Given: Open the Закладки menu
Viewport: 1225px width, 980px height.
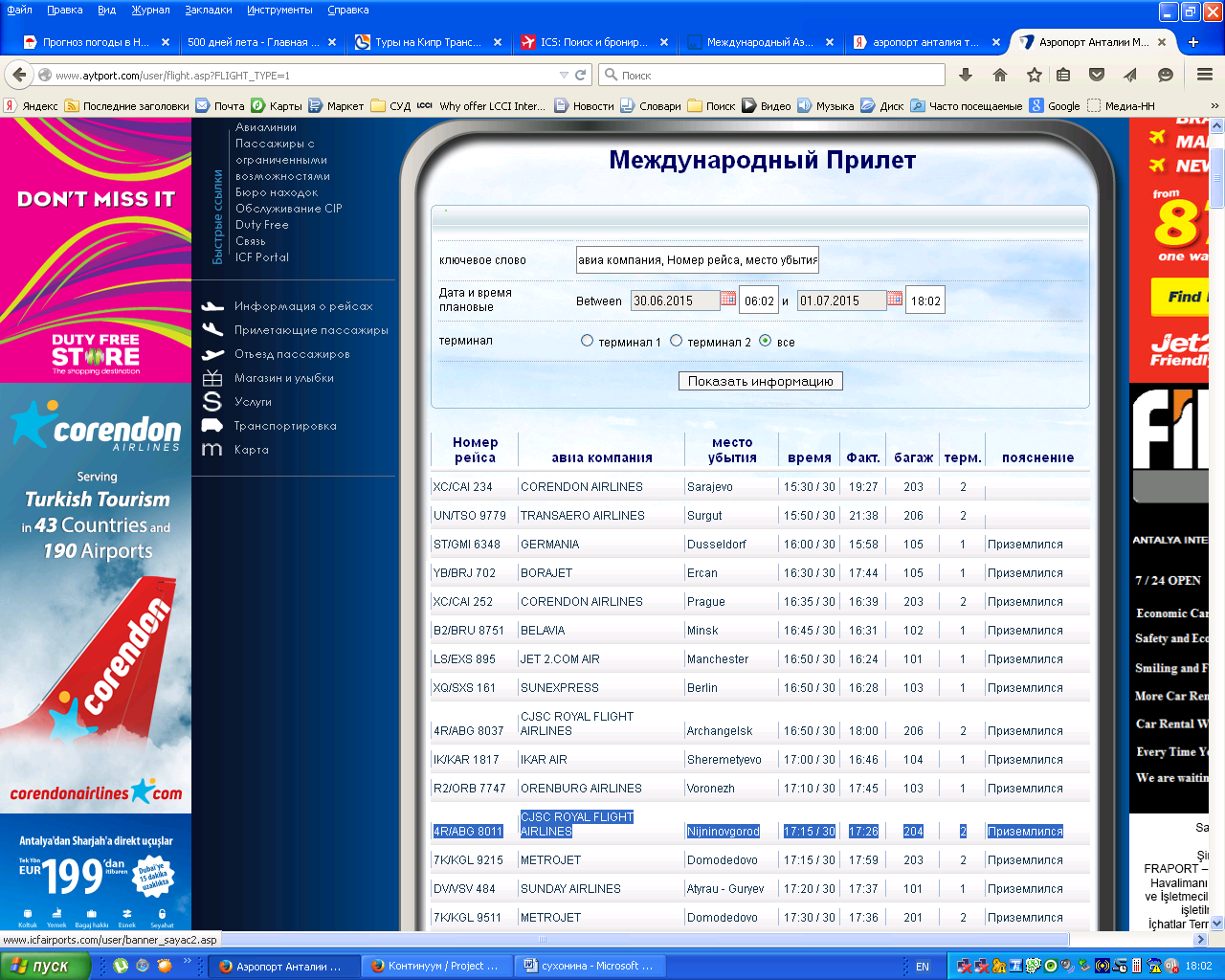Looking at the screenshot, I should pyautogui.click(x=208, y=10).
